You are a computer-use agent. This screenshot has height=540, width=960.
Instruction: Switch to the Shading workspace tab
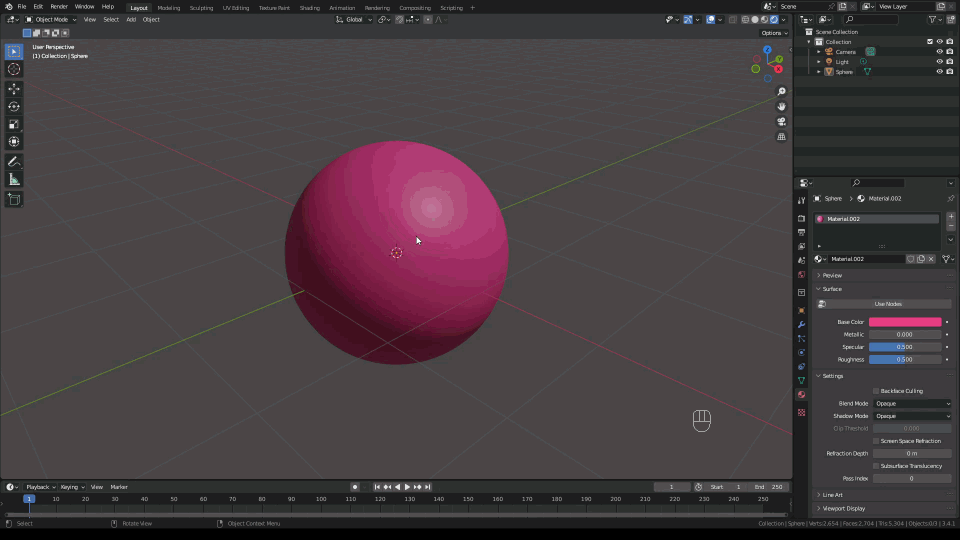pyautogui.click(x=309, y=7)
